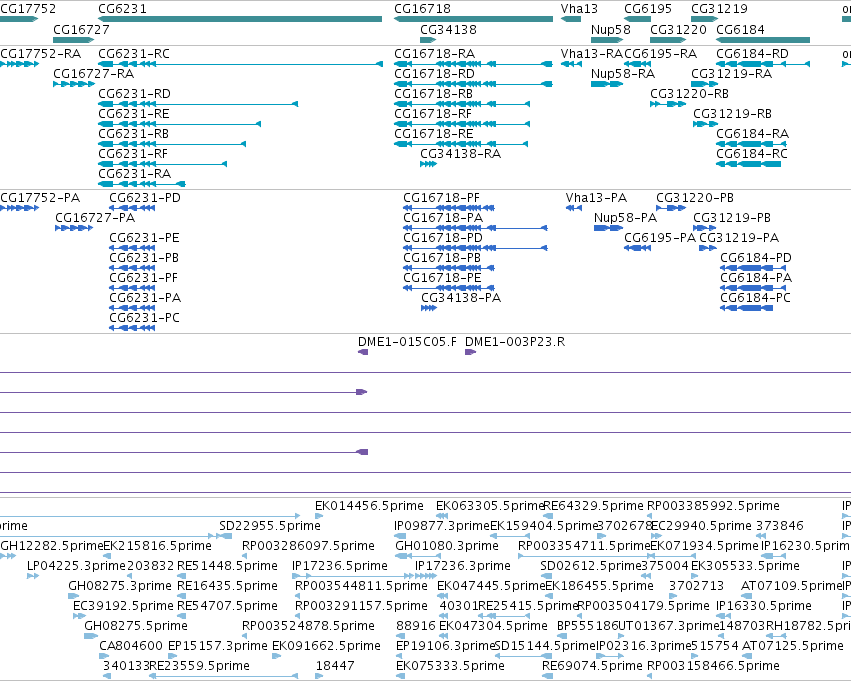851x681 pixels.
Task: Click protein CG6195-PA
Action: pyautogui.click(x=659, y=238)
